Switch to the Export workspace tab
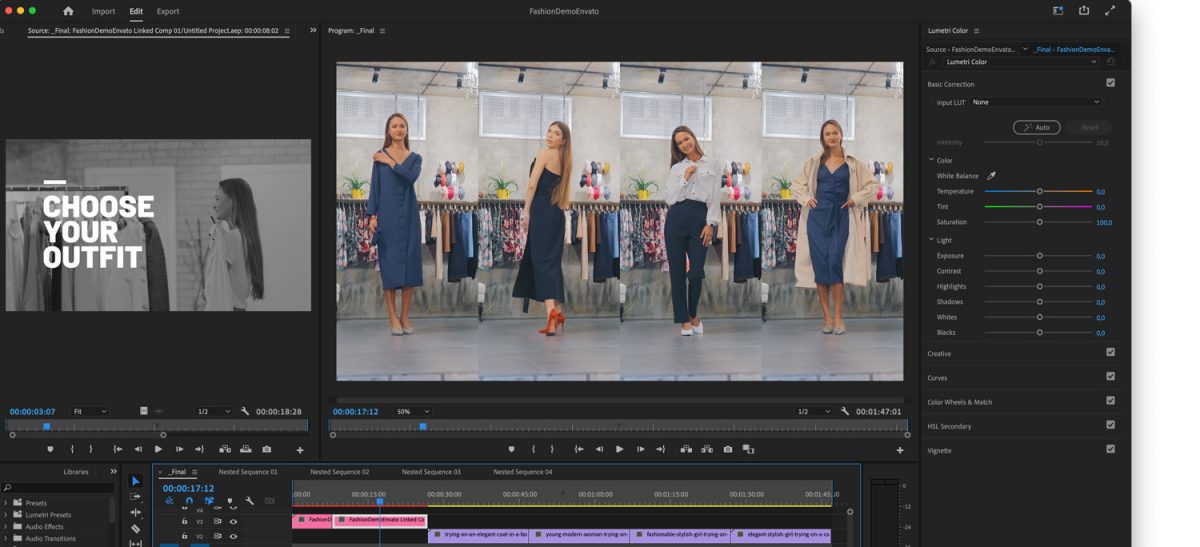1200x547 pixels. tap(168, 11)
